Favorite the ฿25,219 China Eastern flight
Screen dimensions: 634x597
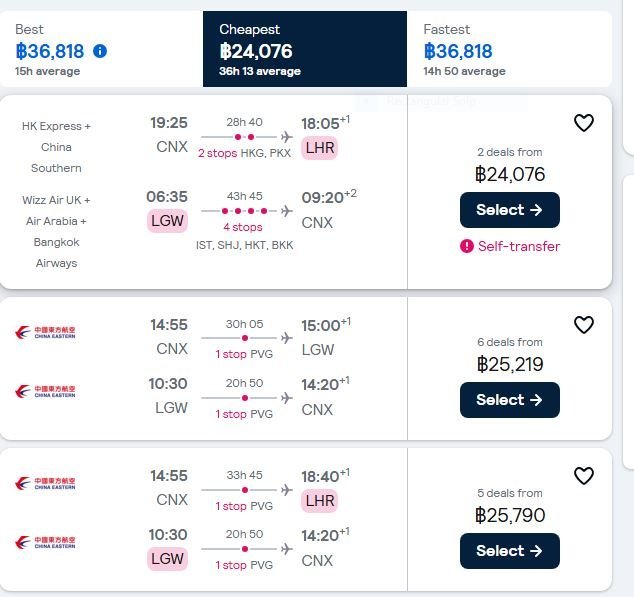[x=583, y=325]
